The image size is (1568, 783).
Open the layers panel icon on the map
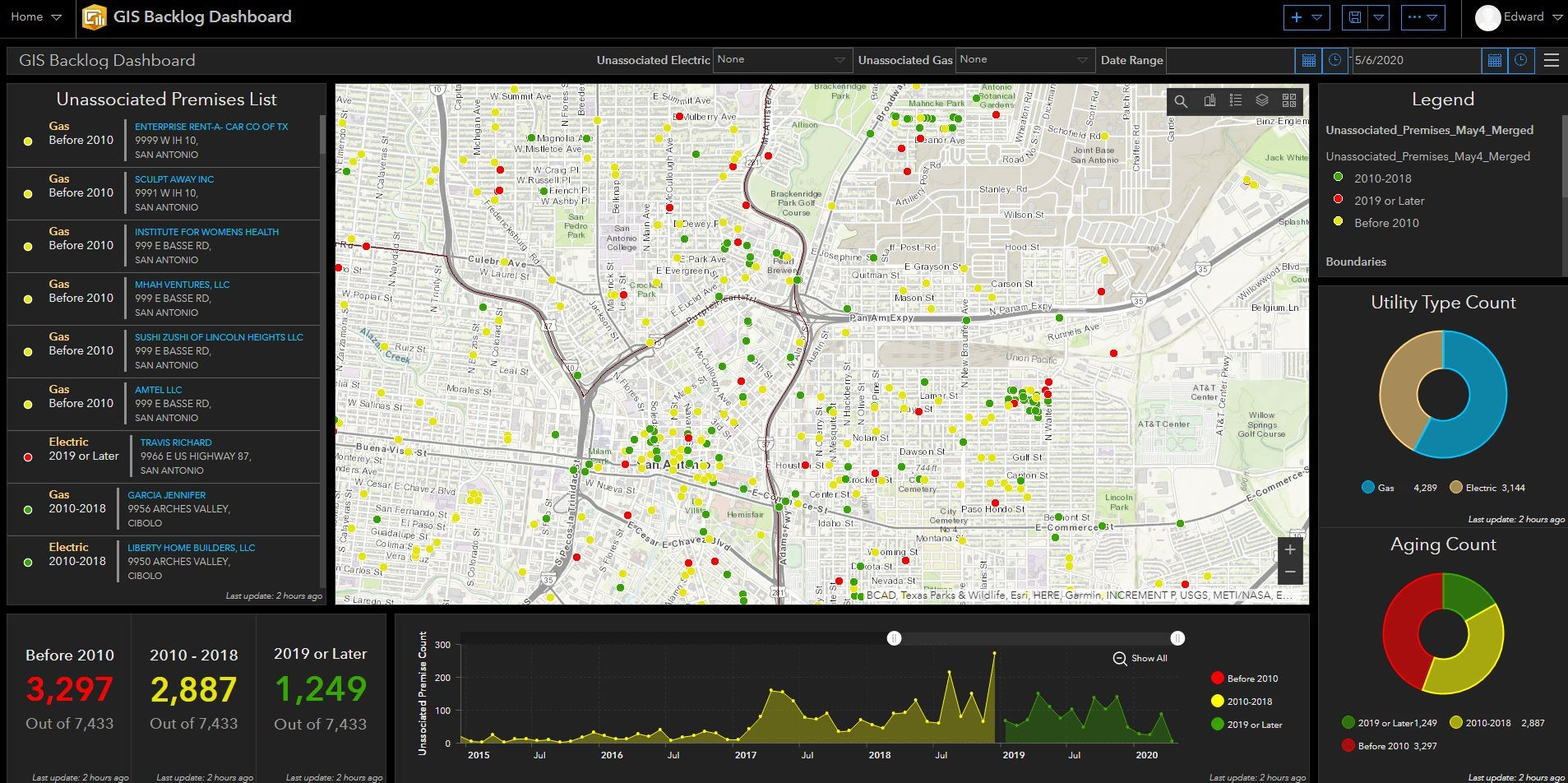[x=1262, y=100]
